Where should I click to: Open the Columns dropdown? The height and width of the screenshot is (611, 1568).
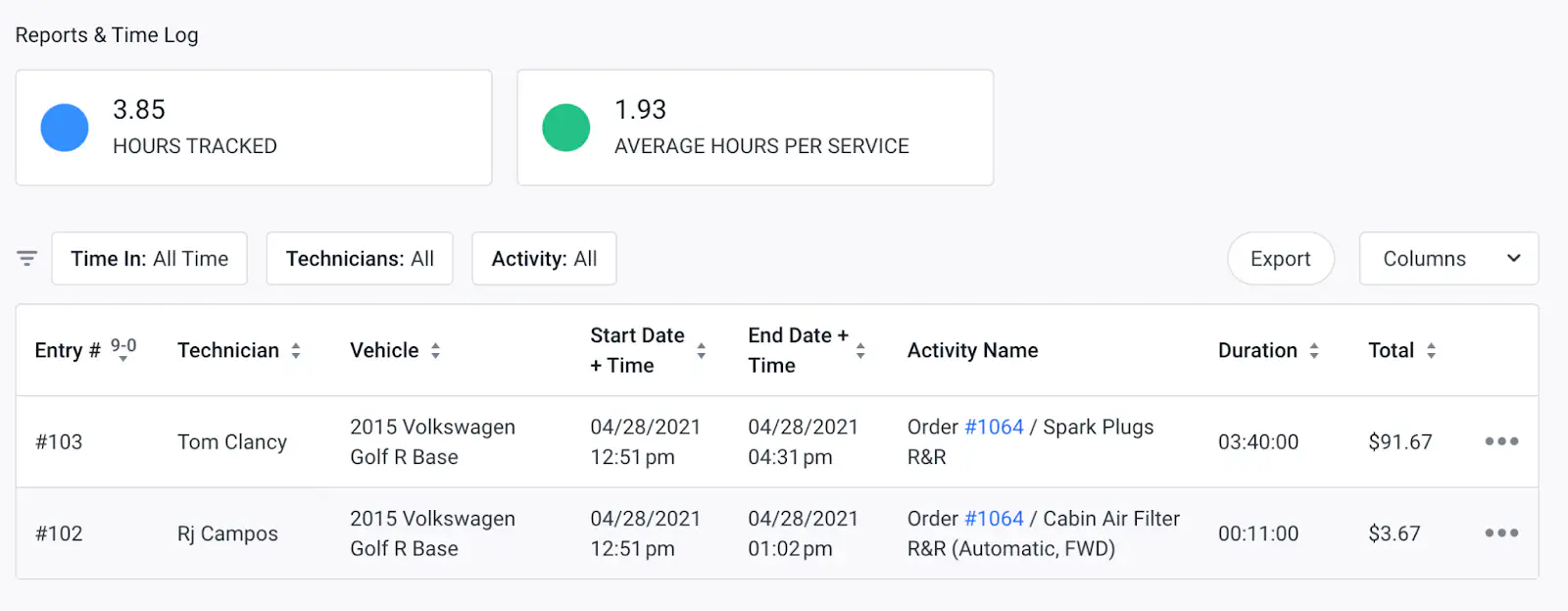tap(1447, 259)
